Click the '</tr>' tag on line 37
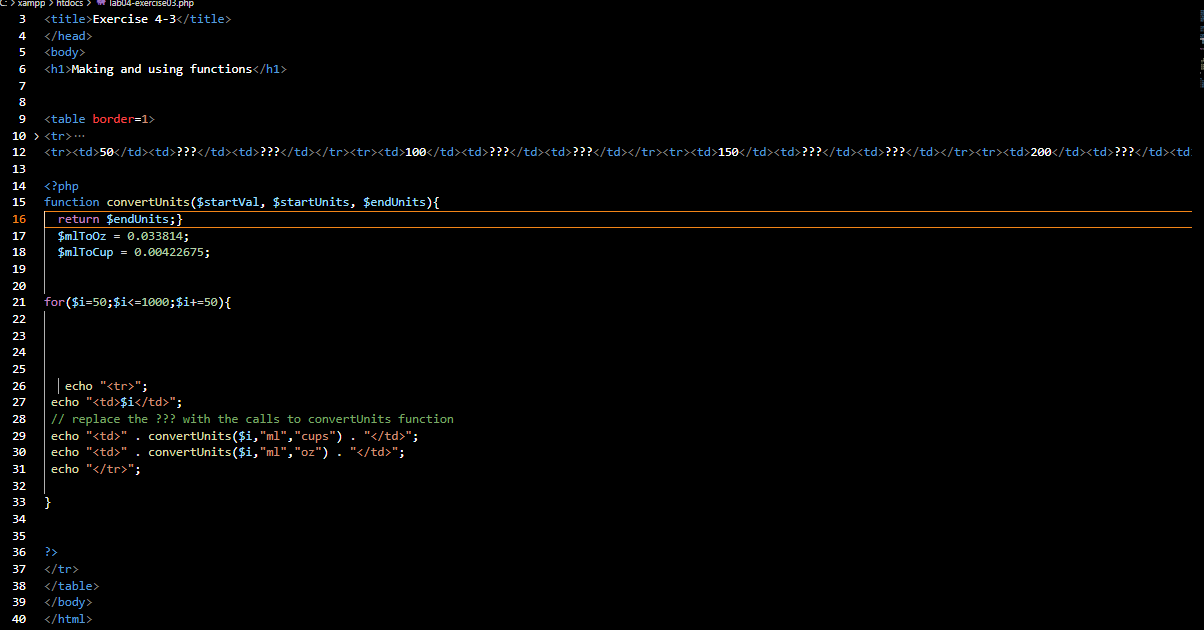The image size is (1204, 630). (61, 569)
